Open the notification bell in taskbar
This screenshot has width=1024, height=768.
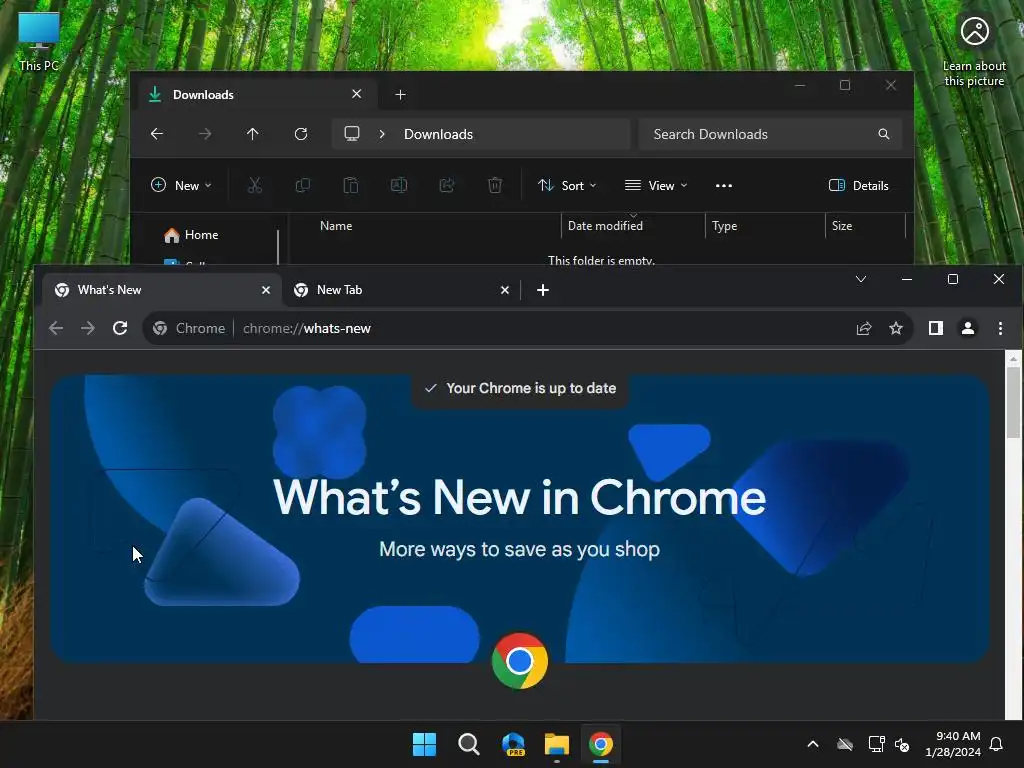click(997, 744)
